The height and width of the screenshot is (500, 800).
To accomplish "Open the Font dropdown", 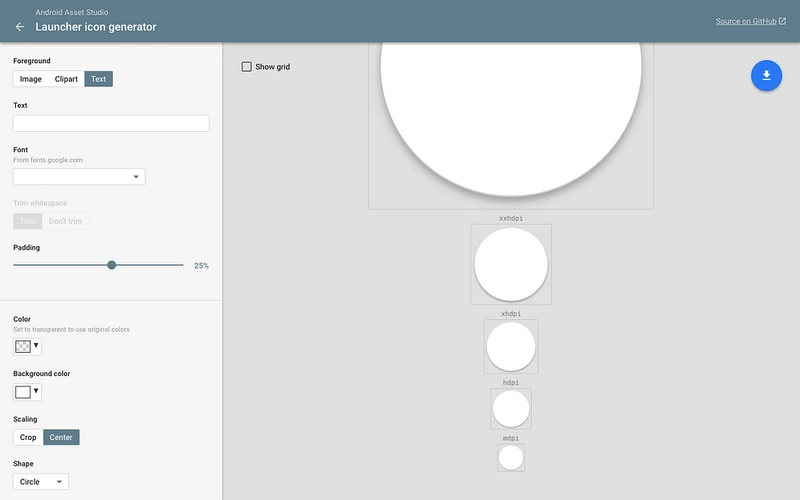I will coord(79,177).
